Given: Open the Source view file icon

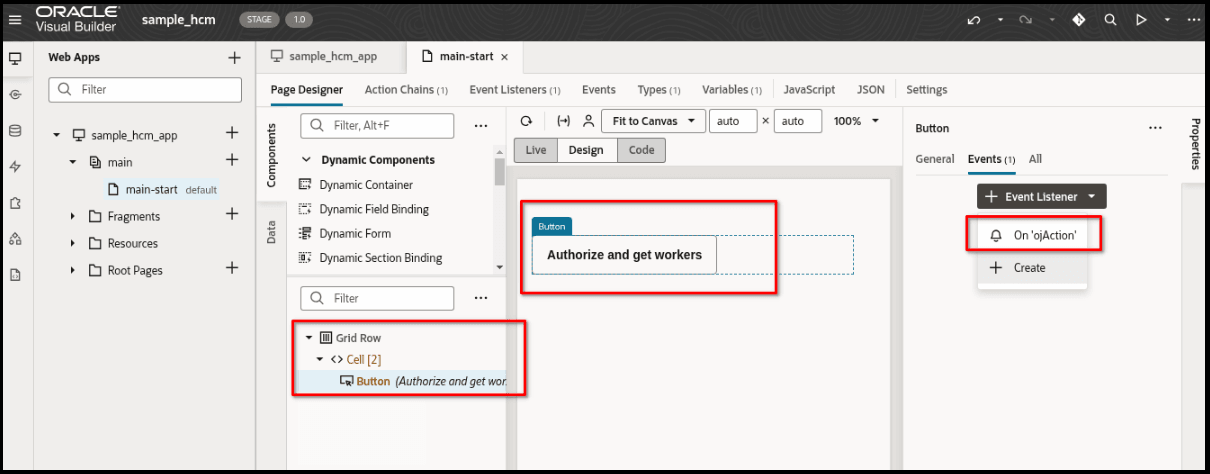Looking at the screenshot, I should [15, 275].
